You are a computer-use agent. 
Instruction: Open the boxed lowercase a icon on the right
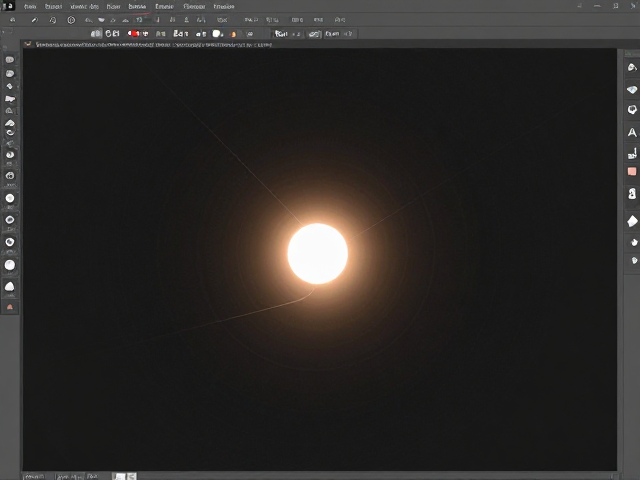tap(632, 193)
